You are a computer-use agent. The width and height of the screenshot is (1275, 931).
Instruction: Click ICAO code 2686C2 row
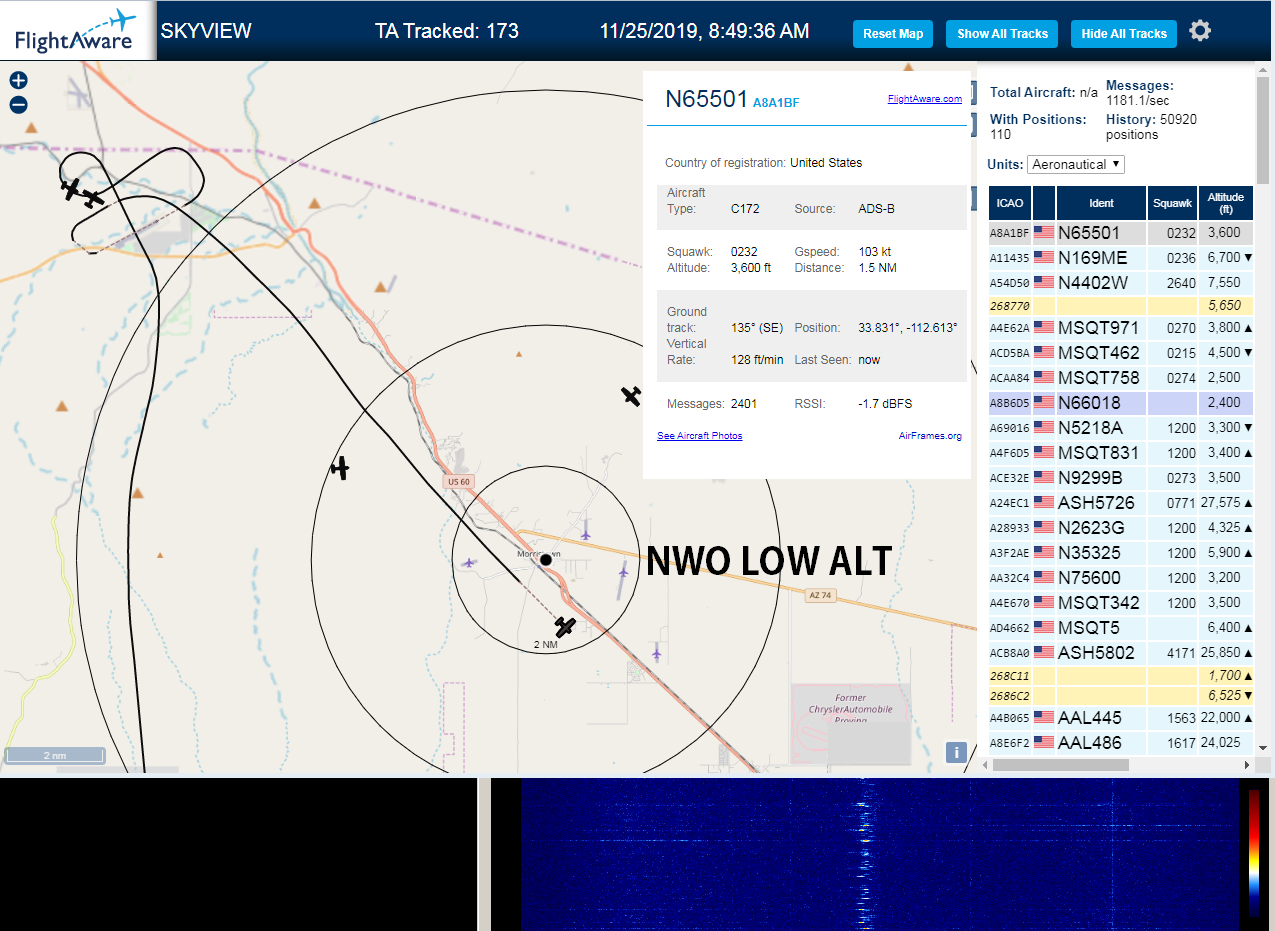tap(1121, 695)
